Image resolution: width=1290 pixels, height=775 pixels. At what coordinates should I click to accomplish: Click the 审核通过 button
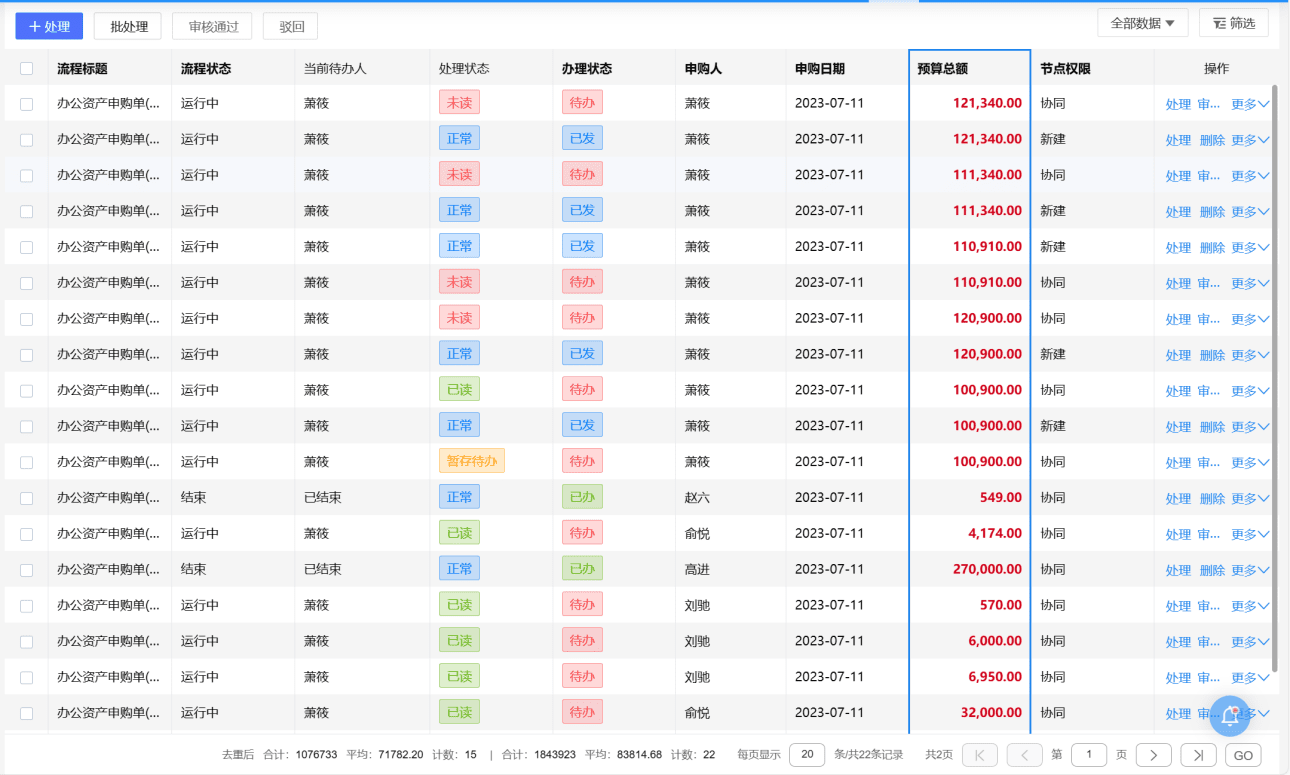click(x=212, y=26)
